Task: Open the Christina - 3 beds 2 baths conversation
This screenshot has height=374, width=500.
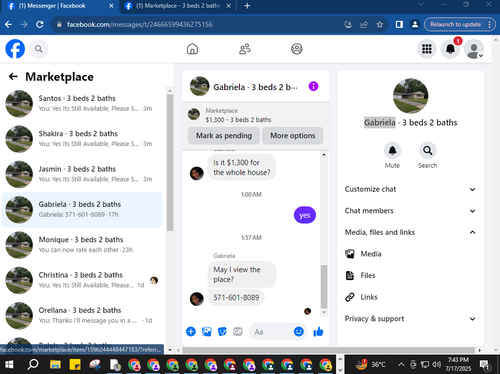Action: point(82,280)
